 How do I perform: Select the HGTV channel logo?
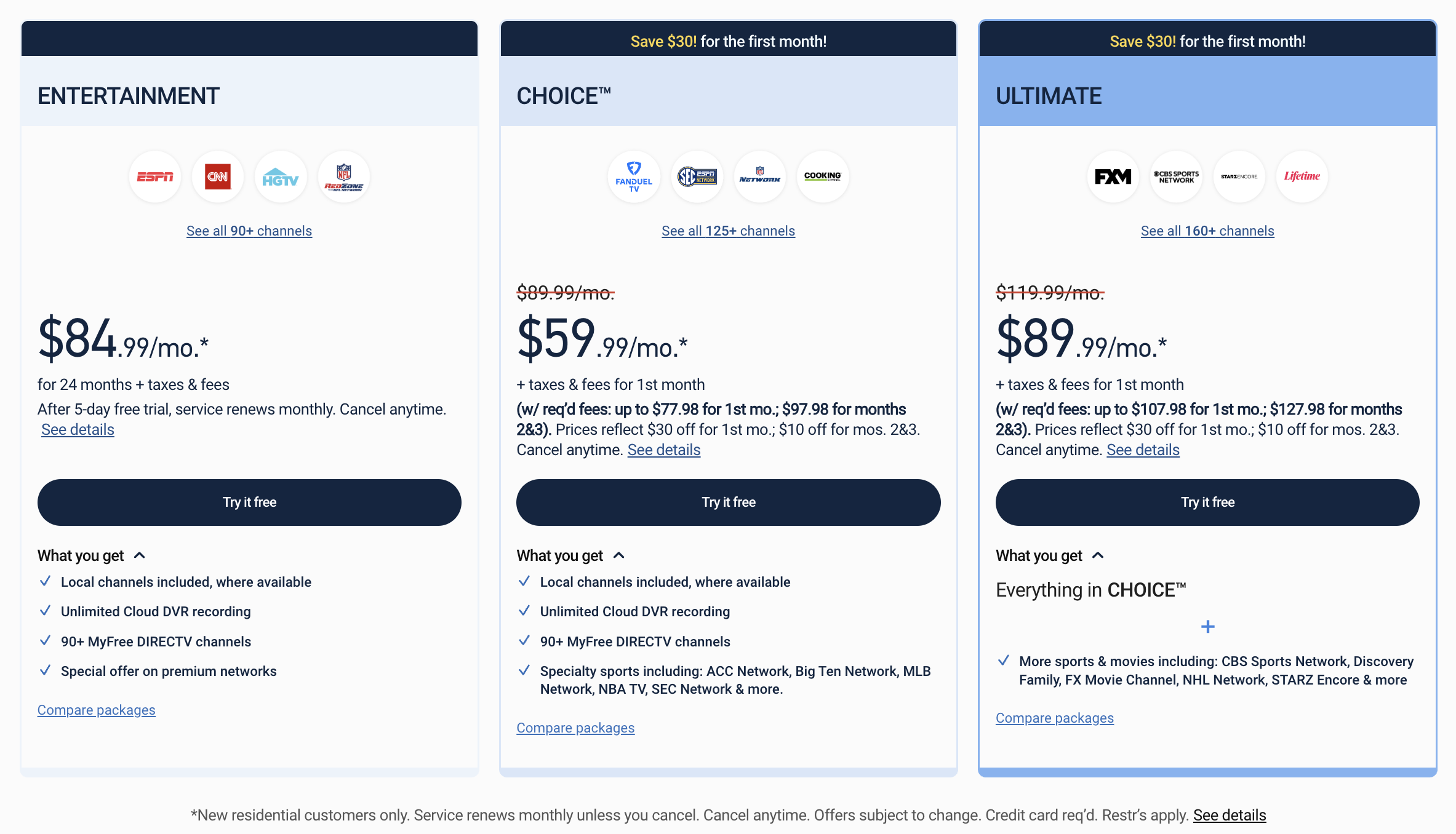[x=281, y=177]
